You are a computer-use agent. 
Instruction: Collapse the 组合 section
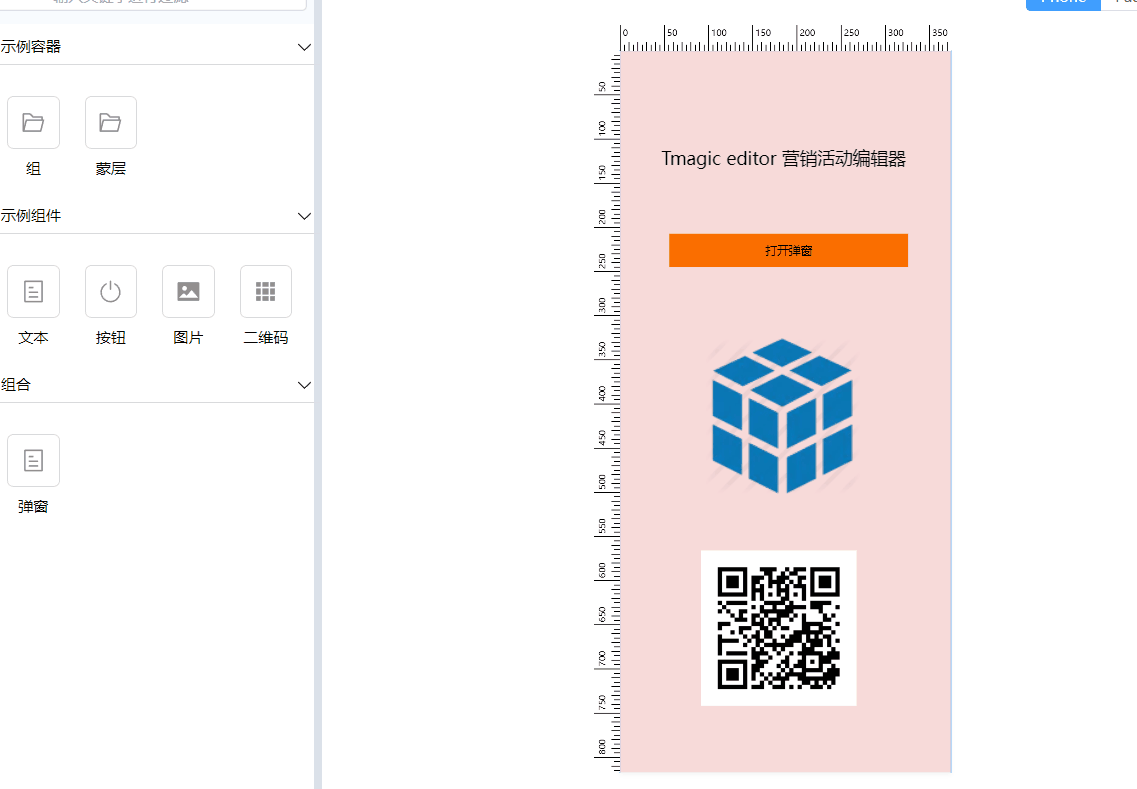[x=304, y=385]
